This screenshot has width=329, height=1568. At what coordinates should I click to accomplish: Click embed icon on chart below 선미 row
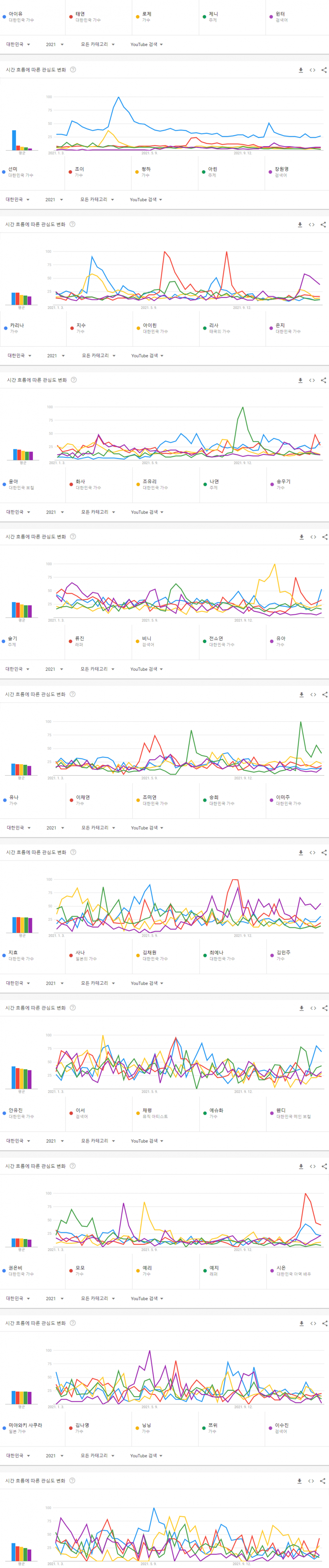coord(311,224)
